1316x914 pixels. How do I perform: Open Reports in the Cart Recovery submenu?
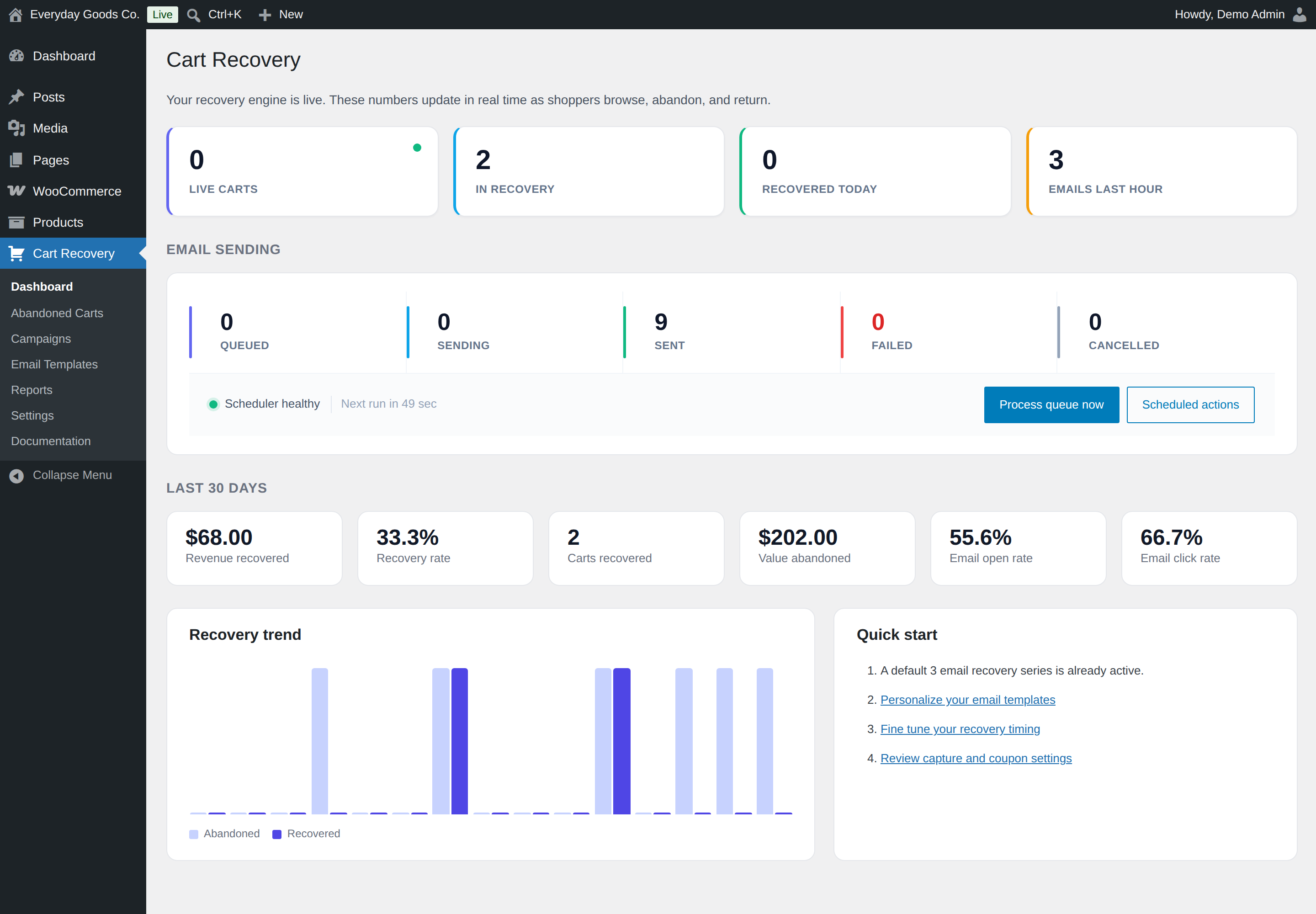[32, 390]
